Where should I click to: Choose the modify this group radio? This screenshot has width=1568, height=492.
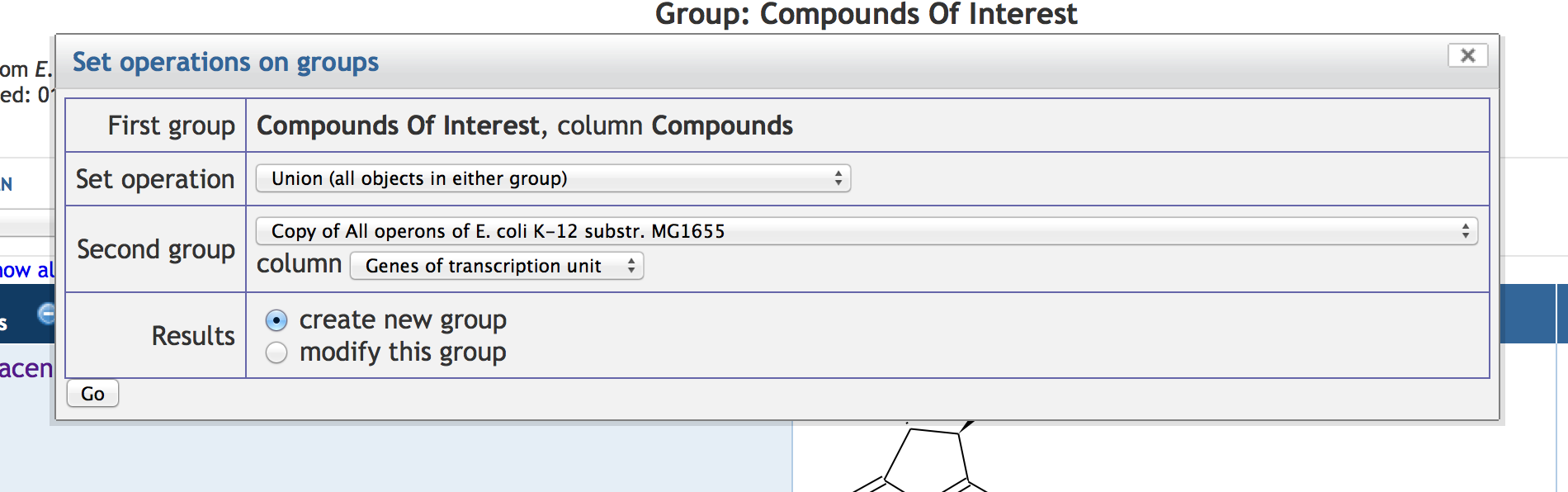[276, 352]
